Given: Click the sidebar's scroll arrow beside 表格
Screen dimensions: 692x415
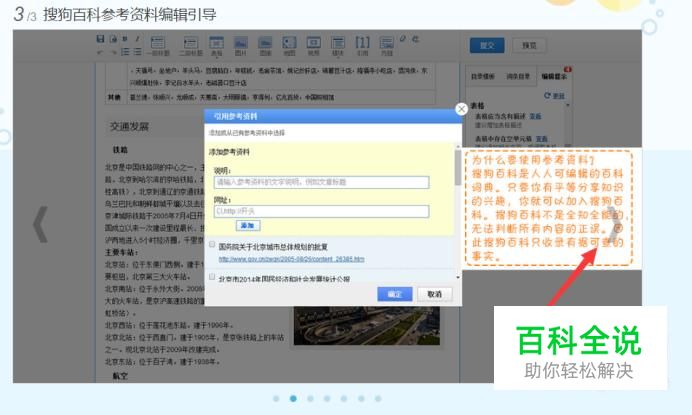Looking at the screenshot, I should tap(568, 105).
